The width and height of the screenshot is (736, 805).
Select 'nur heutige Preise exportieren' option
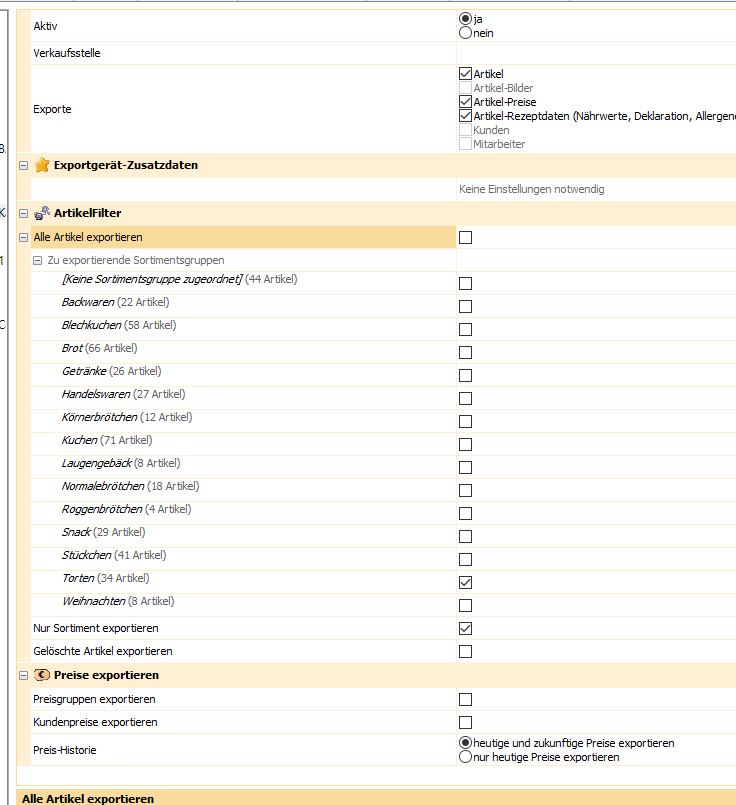point(465,757)
